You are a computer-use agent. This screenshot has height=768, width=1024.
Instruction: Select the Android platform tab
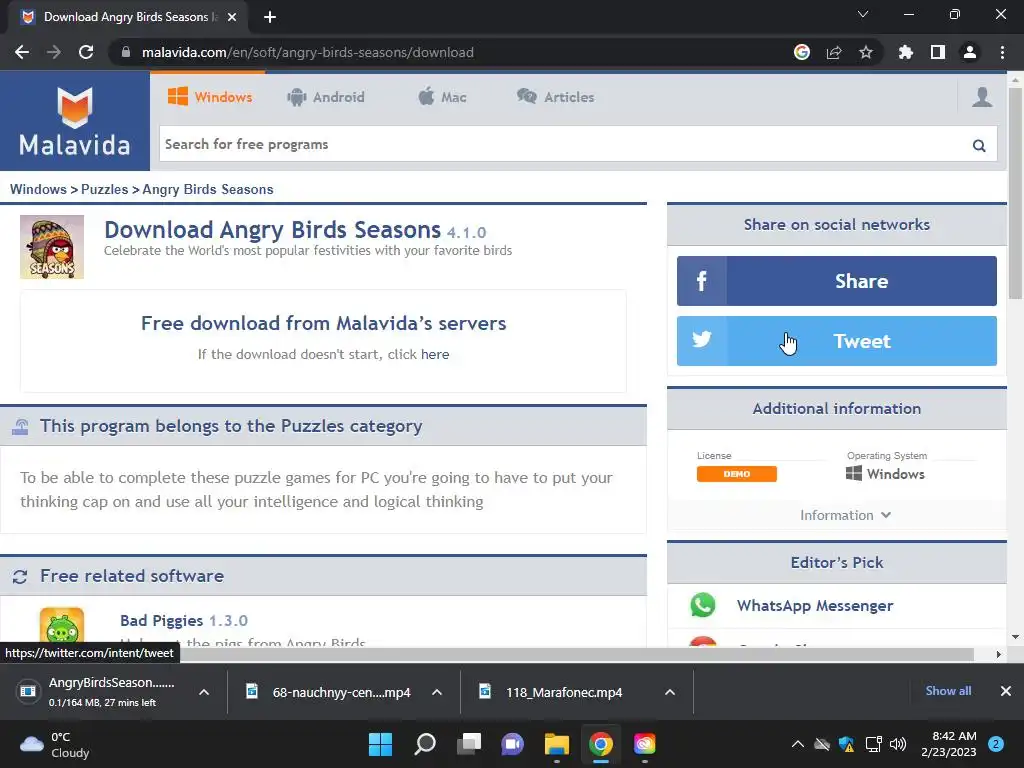(326, 97)
